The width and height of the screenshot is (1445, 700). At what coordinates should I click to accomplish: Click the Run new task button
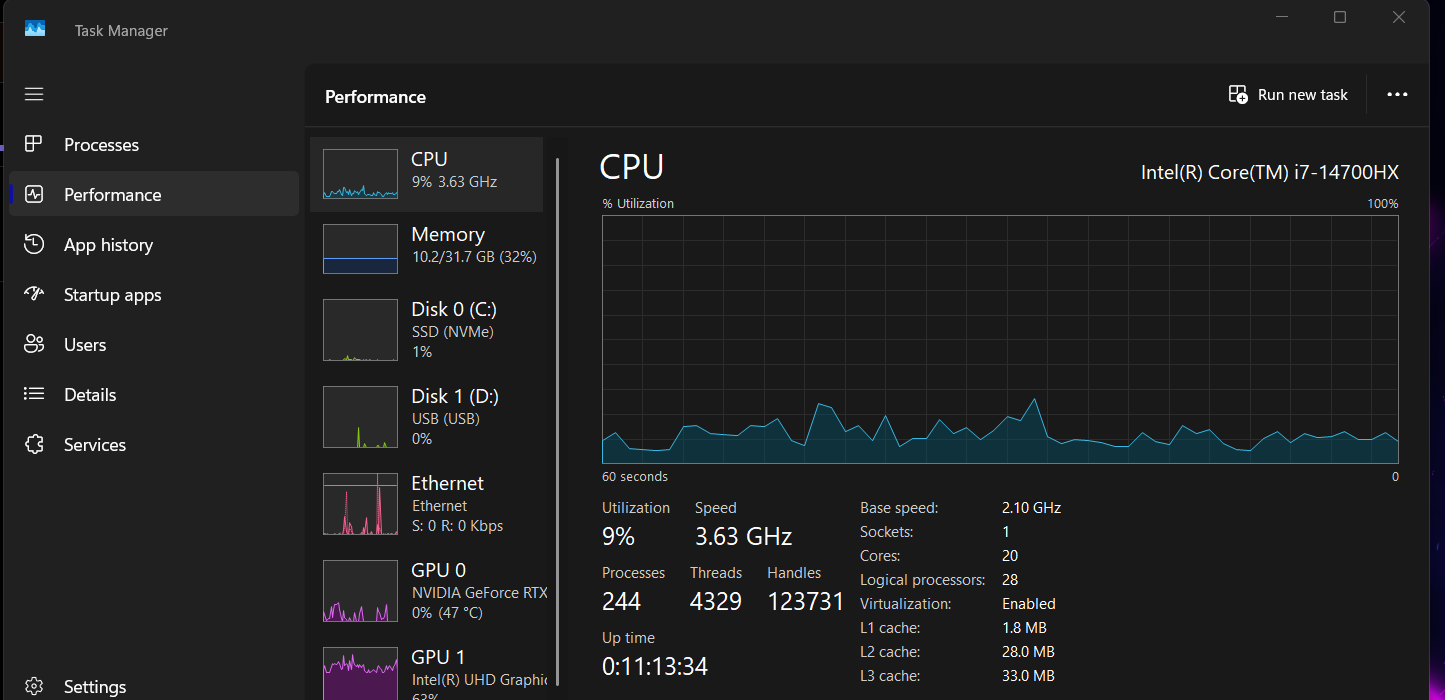[1288, 95]
